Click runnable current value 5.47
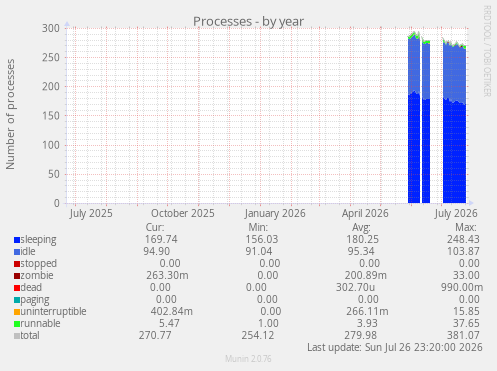 point(169,323)
